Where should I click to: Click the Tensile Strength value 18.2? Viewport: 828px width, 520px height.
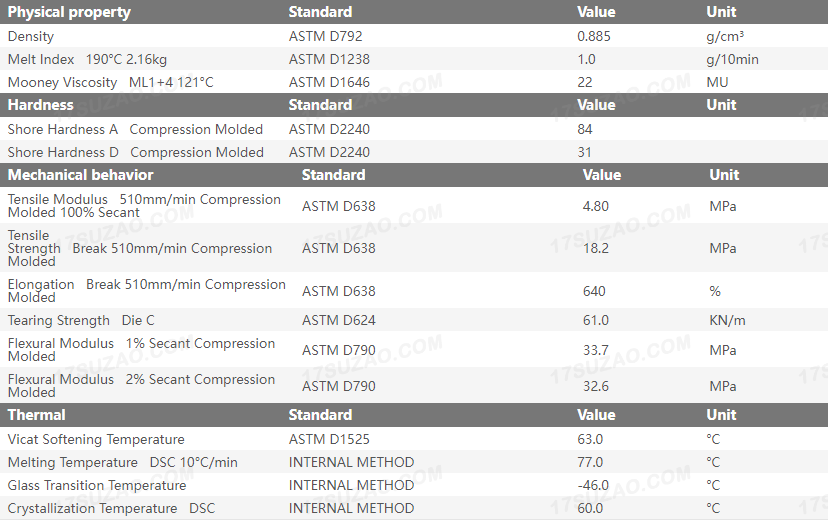[x=596, y=248]
